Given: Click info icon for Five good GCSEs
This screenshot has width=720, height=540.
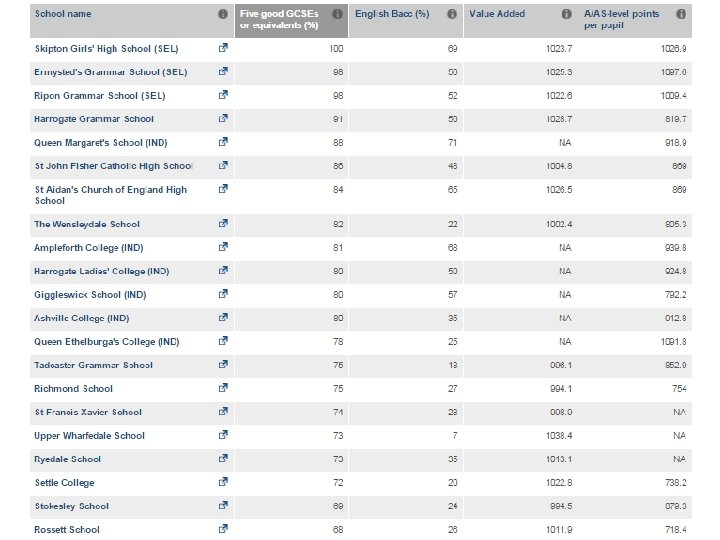Looking at the screenshot, I should (x=337, y=15).
